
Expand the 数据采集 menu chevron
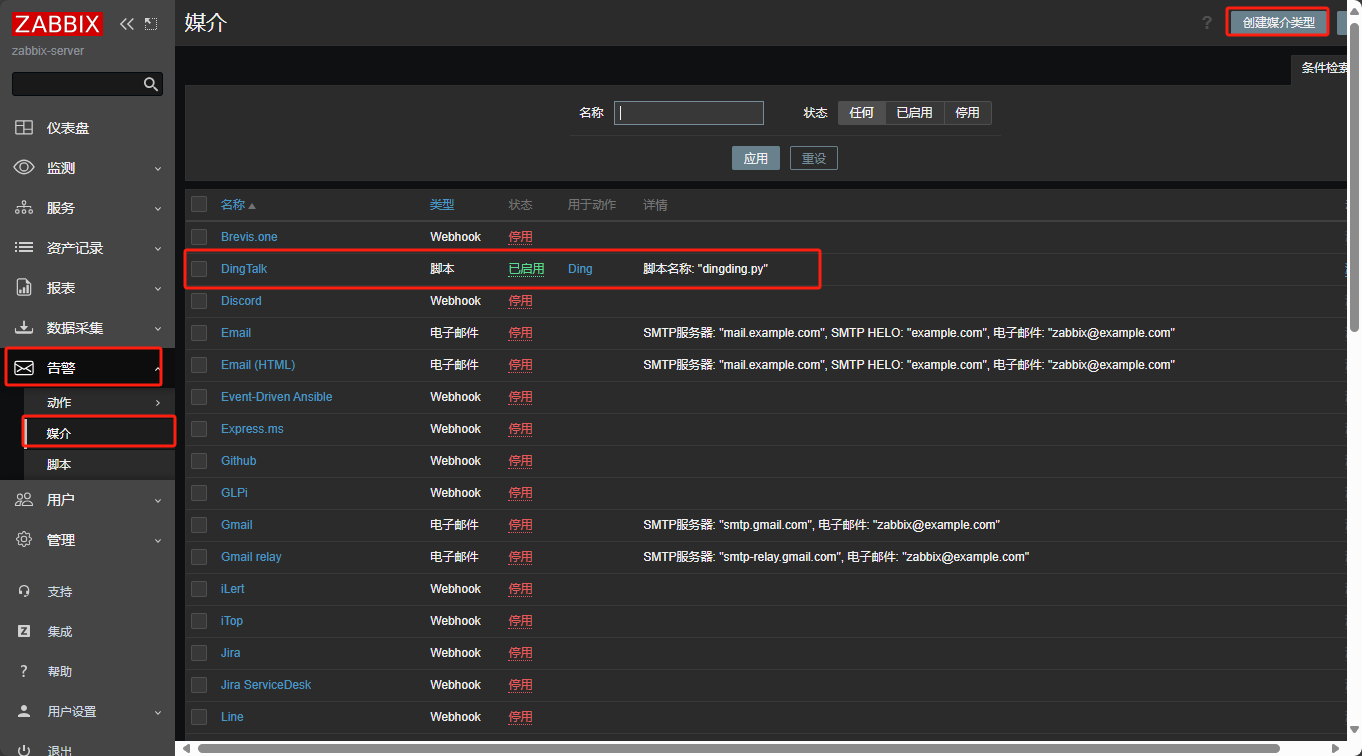click(158, 329)
